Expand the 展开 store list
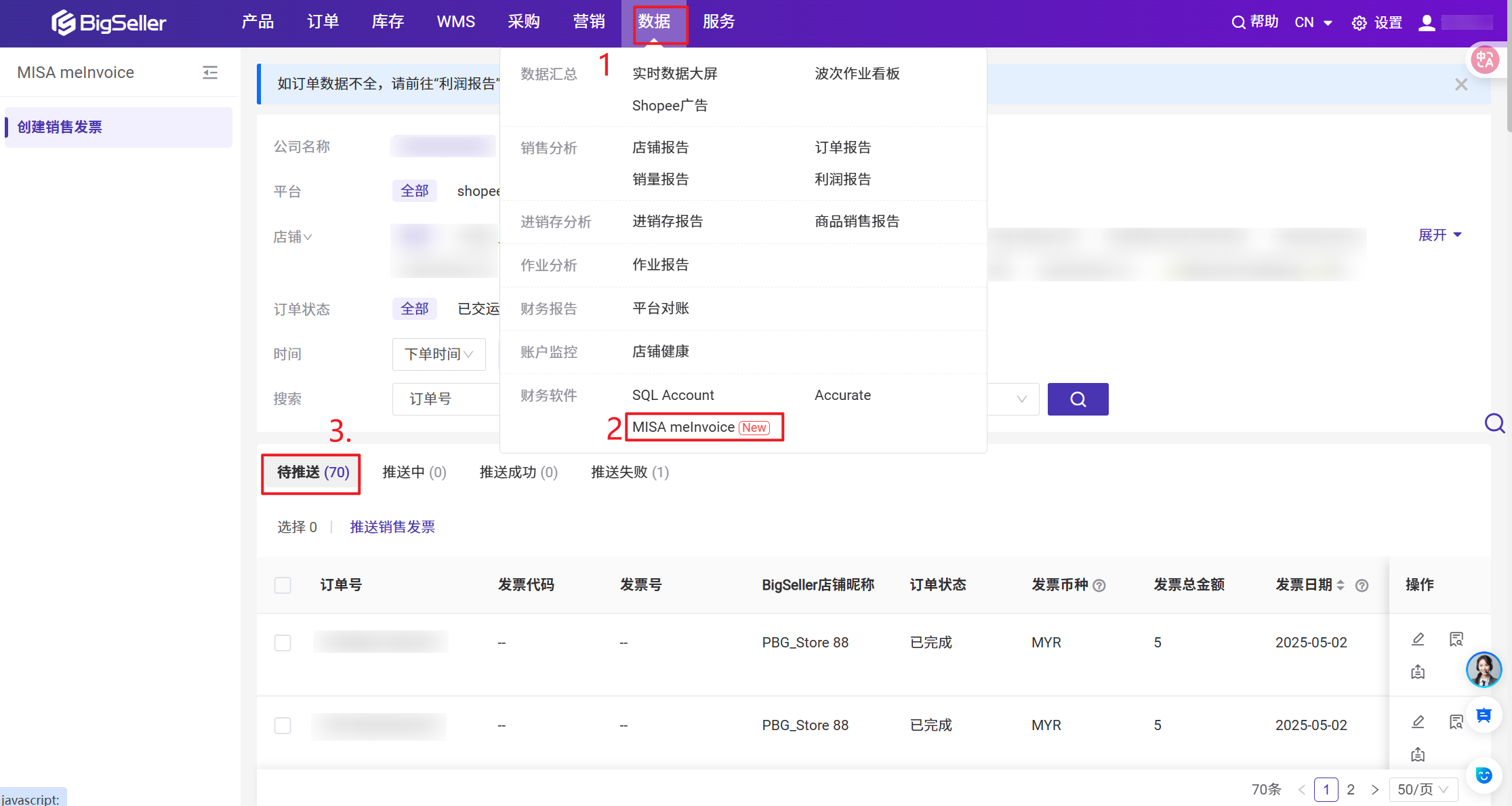Viewport: 1512px width, 806px height. pos(1440,235)
